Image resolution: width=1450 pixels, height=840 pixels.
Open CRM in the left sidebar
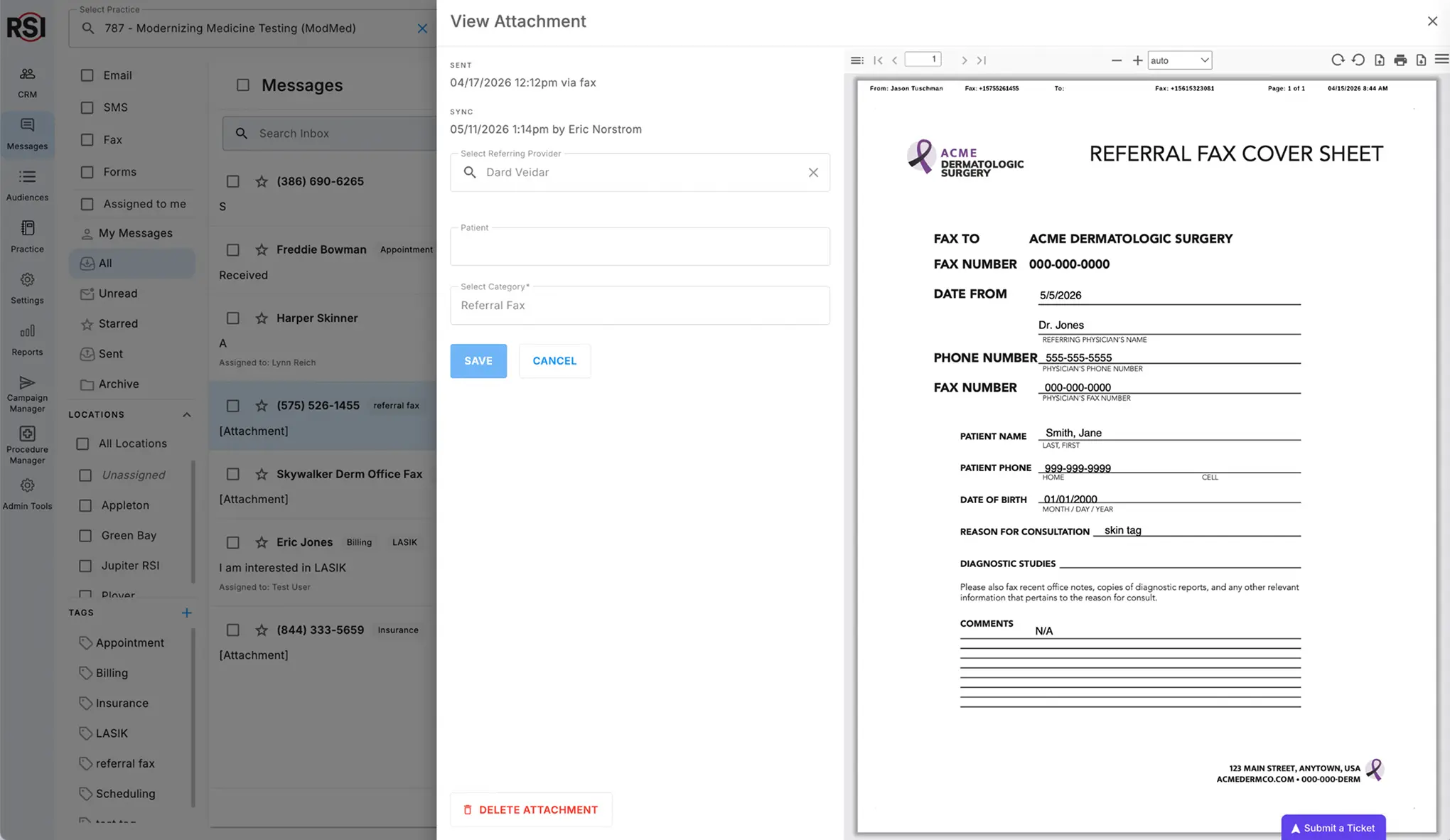(x=27, y=83)
